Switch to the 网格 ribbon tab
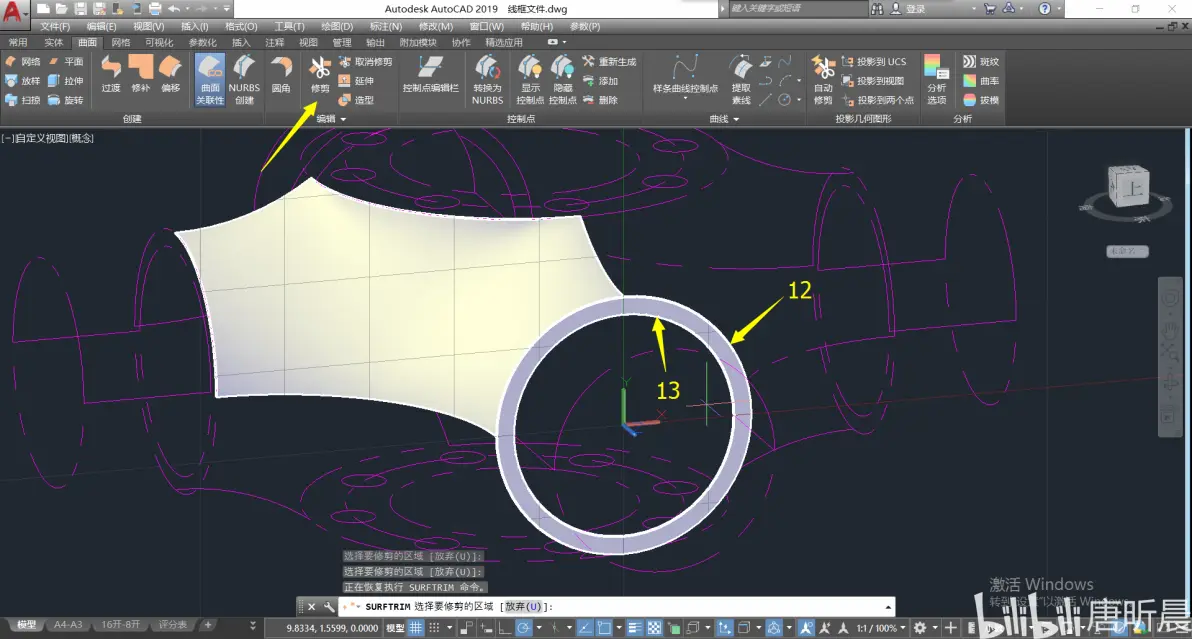This screenshot has height=639, width=1192. [x=121, y=43]
